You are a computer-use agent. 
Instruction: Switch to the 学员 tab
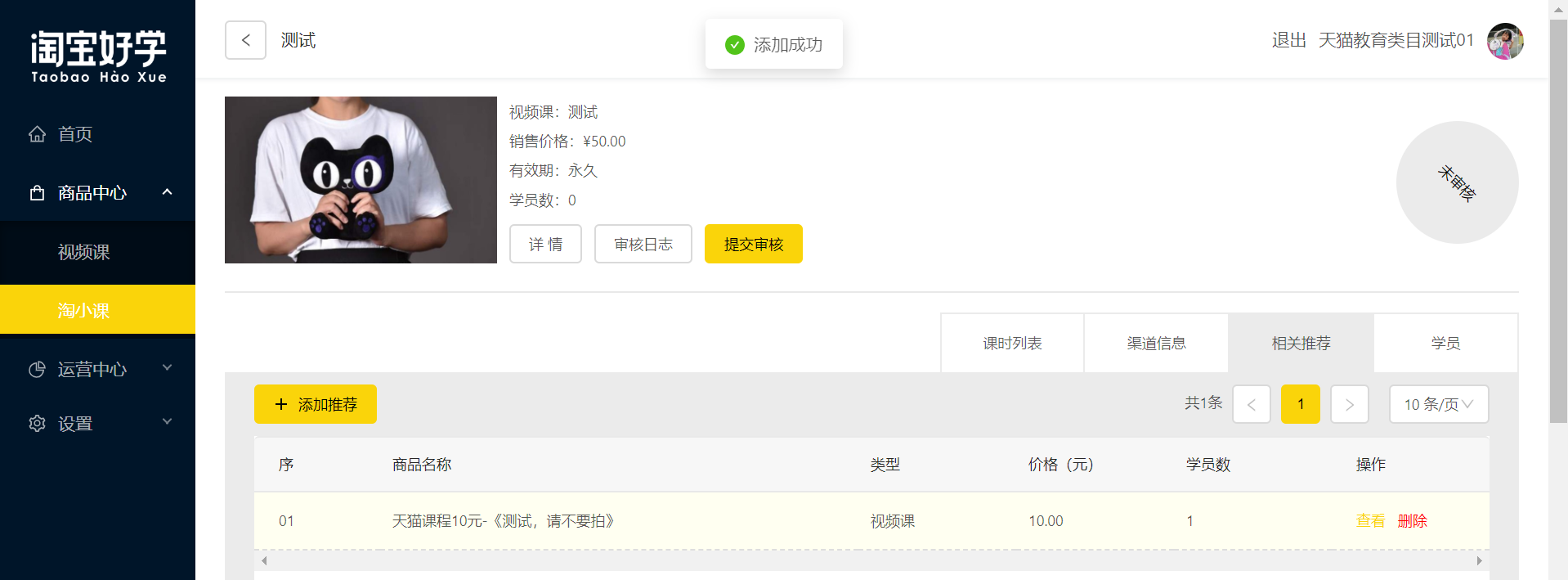pyautogui.click(x=1445, y=344)
